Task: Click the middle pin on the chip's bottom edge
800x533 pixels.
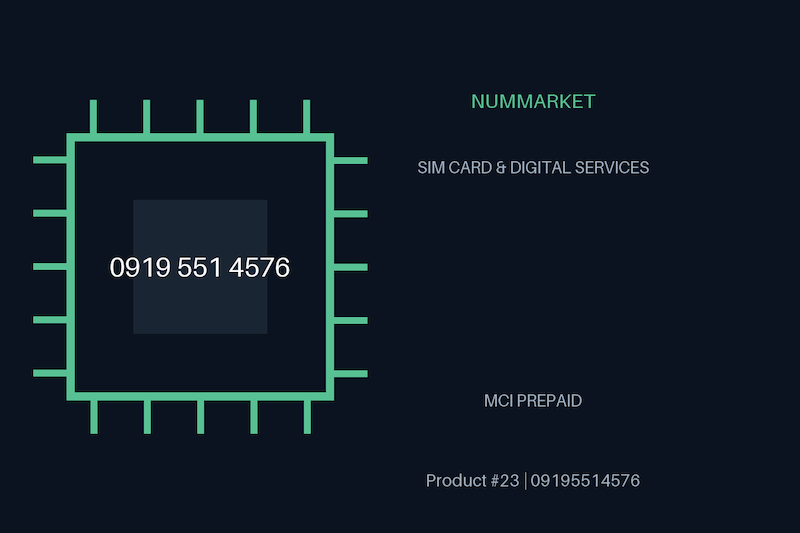Action: pos(201,417)
